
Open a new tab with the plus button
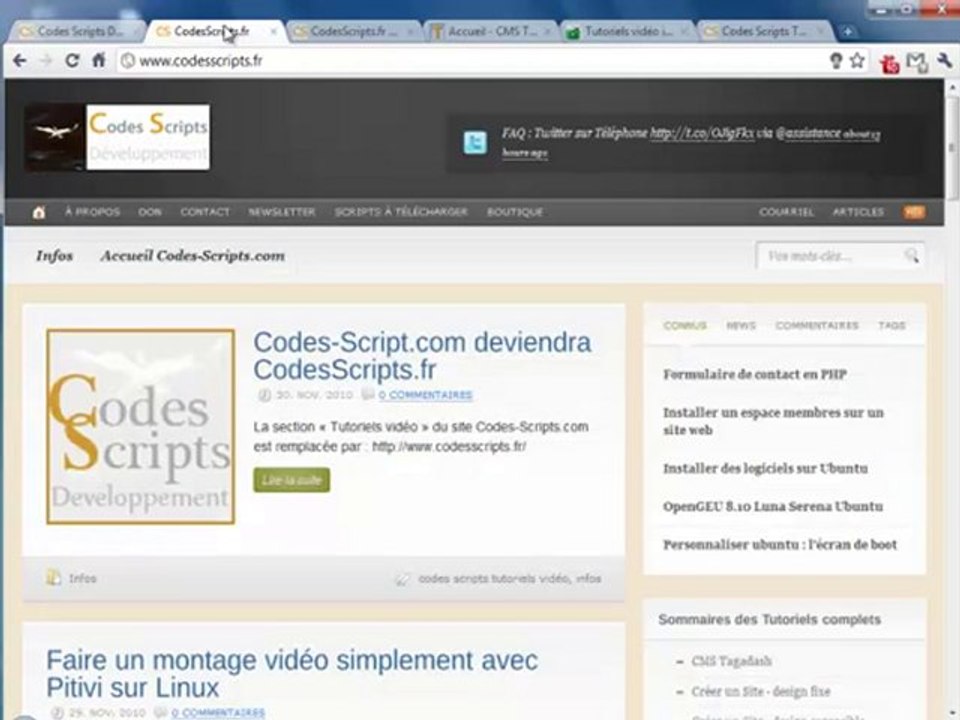point(847,32)
